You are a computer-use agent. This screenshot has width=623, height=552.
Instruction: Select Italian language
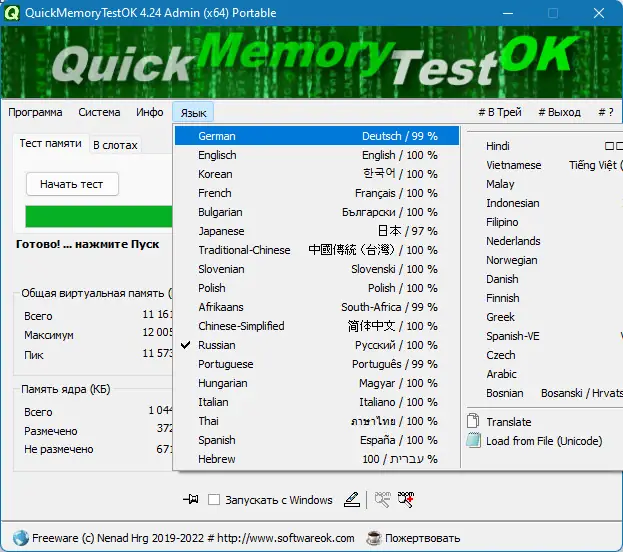(x=317, y=402)
